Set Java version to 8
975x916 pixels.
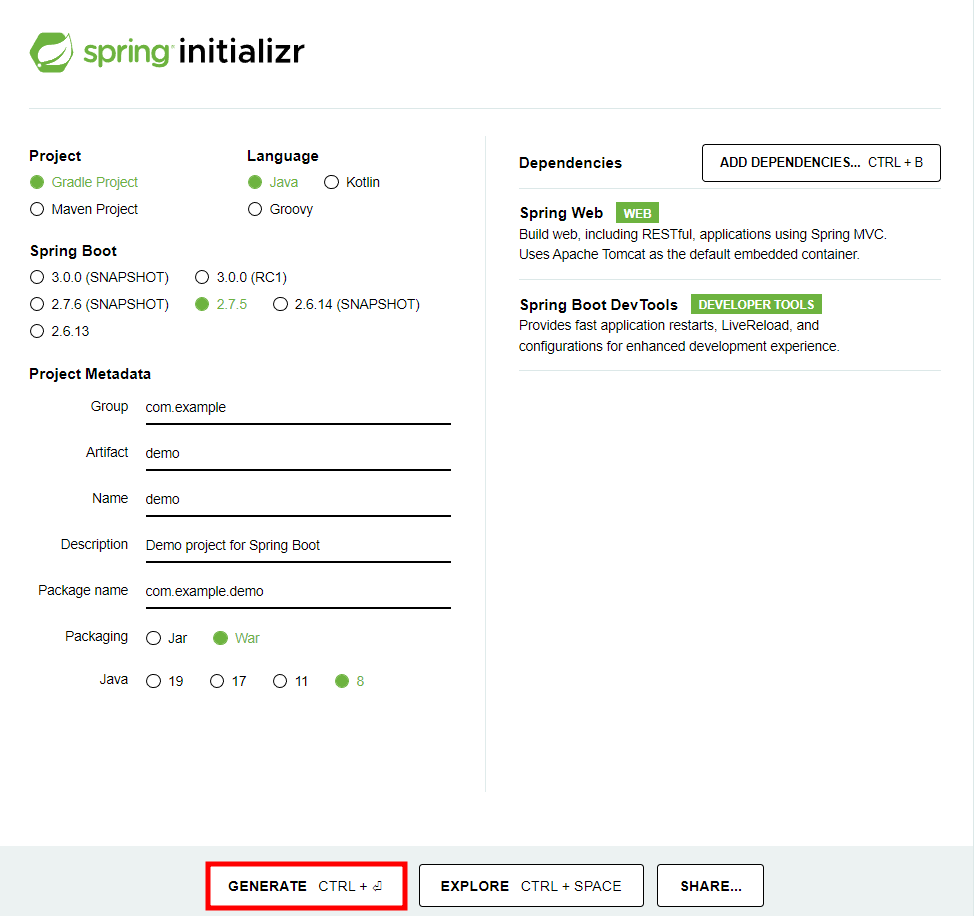coord(342,681)
